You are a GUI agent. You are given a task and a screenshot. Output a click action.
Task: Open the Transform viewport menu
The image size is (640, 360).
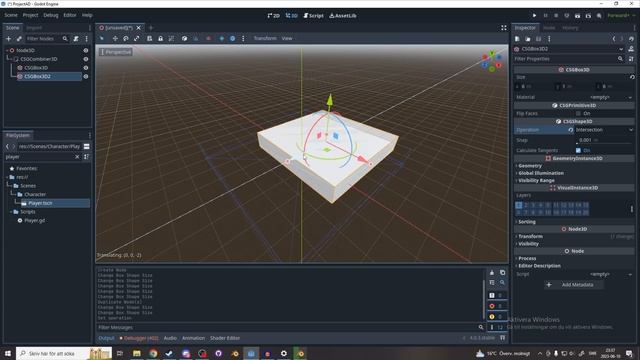tap(265, 38)
